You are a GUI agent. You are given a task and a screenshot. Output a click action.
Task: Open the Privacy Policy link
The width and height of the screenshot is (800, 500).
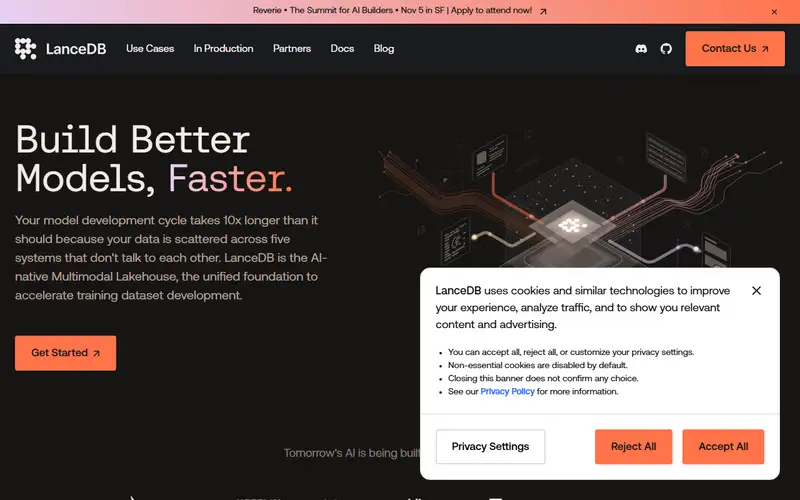(x=507, y=391)
